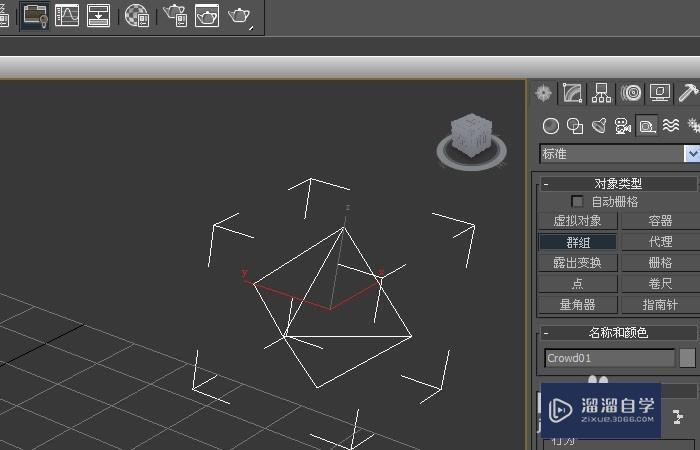Switch to the Motion command panel

pyautogui.click(x=631, y=93)
